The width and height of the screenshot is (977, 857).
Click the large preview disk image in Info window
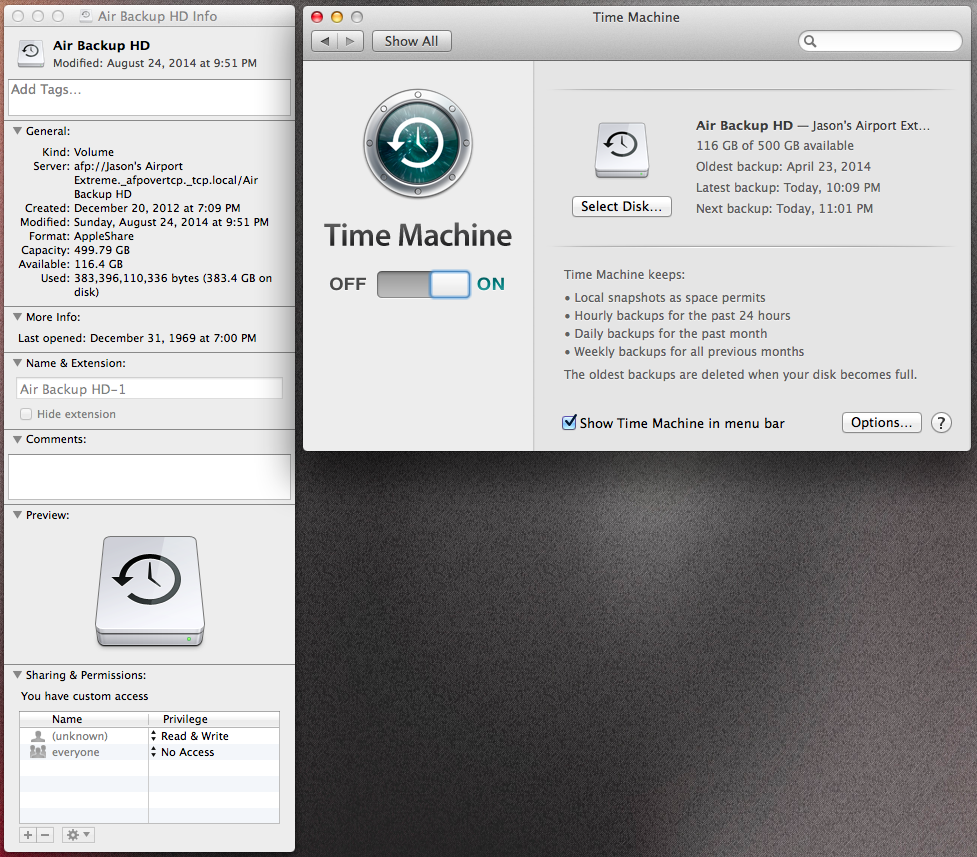pos(150,591)
